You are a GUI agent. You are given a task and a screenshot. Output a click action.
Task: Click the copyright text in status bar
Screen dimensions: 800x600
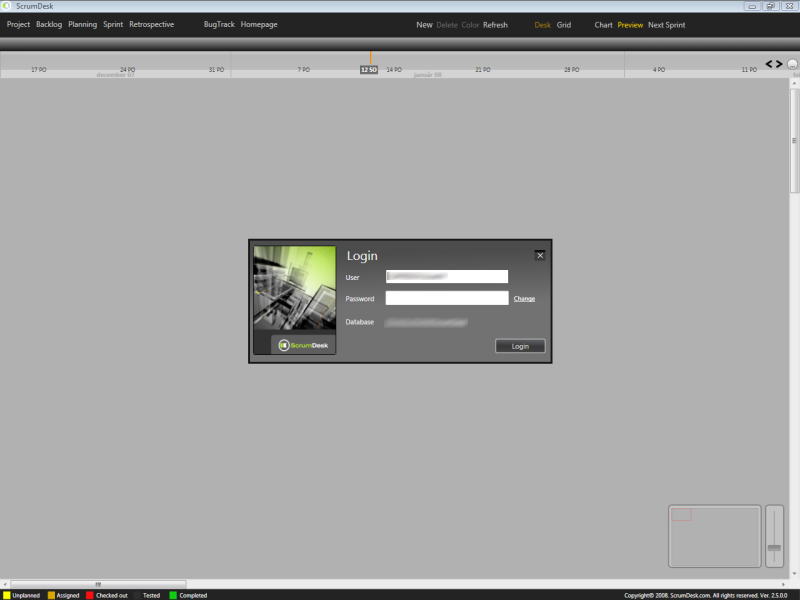pyautogui.click(x=706, y=595)
